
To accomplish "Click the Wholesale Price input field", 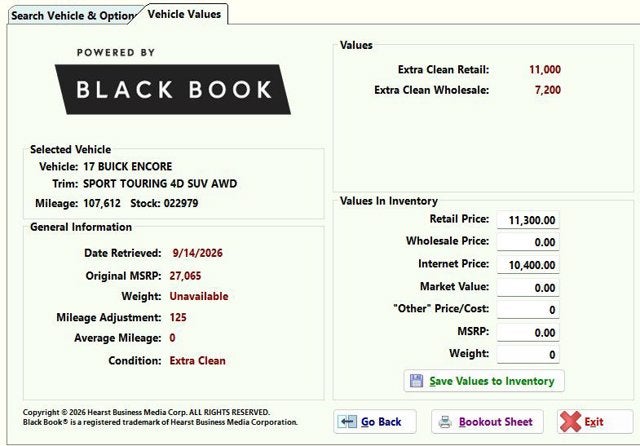I will 528,242.
